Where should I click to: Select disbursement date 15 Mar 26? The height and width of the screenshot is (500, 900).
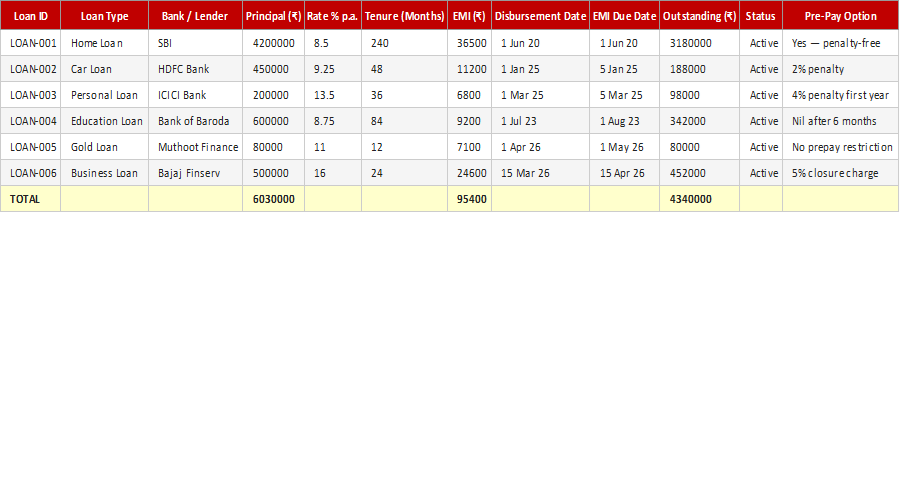click(x=540, y=173)
